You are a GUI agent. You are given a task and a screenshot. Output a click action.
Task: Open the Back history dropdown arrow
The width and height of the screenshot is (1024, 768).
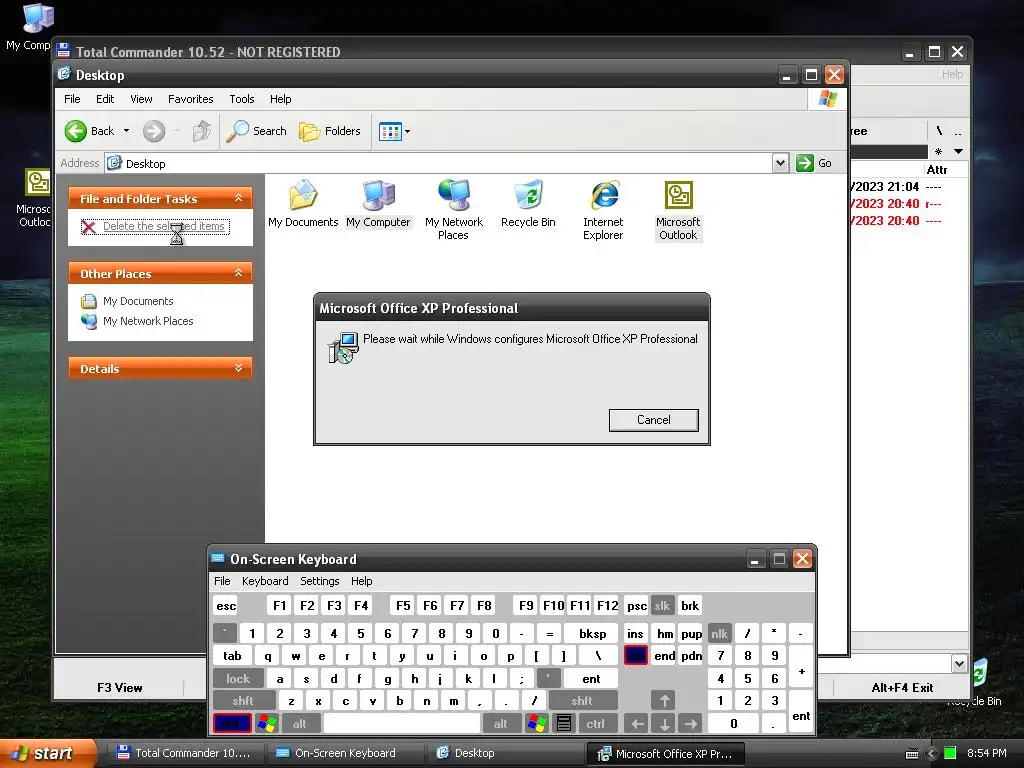[127, 131]
